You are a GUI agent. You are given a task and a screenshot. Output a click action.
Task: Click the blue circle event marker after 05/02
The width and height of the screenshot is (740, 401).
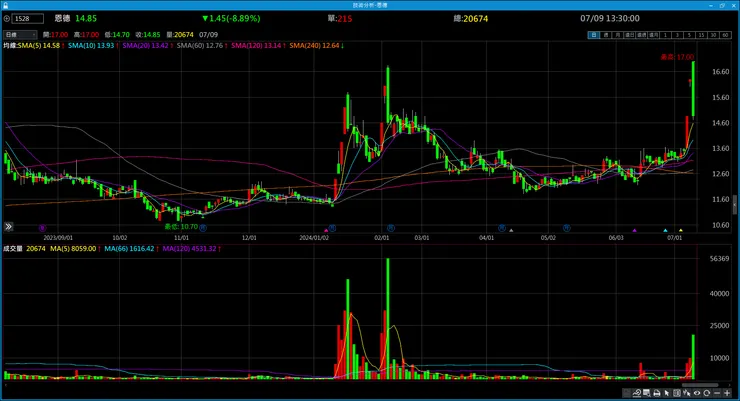tap(567, 228)
